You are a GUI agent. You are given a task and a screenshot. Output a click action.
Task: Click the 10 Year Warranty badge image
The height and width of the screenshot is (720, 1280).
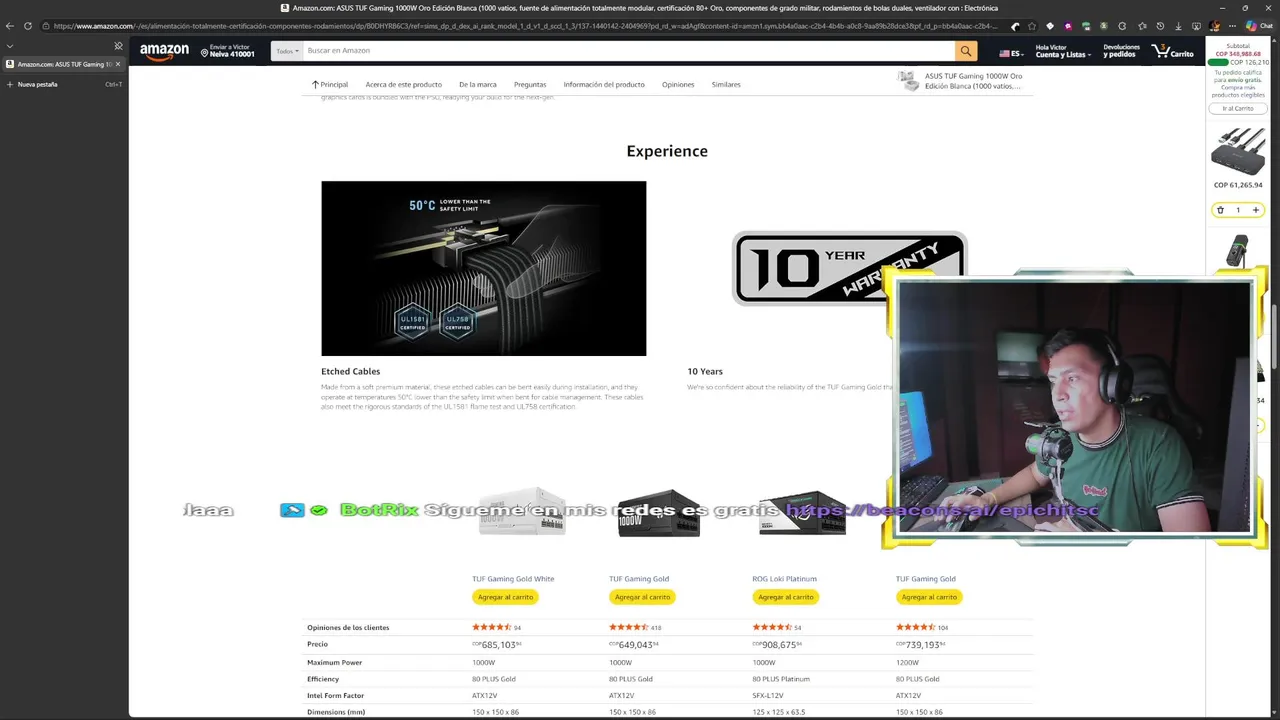(x=849, y=268)
